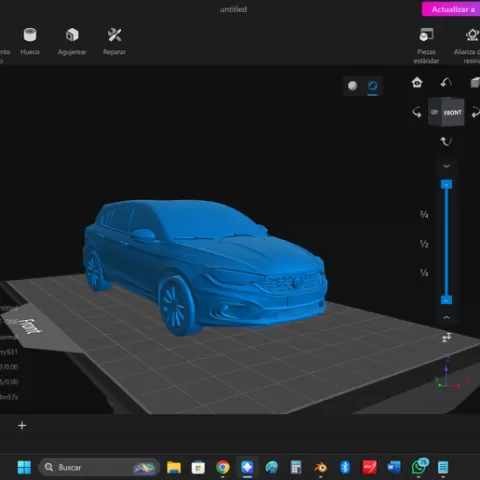
Task: Toggle the blue outline render mode
Action: click(373, 86)
